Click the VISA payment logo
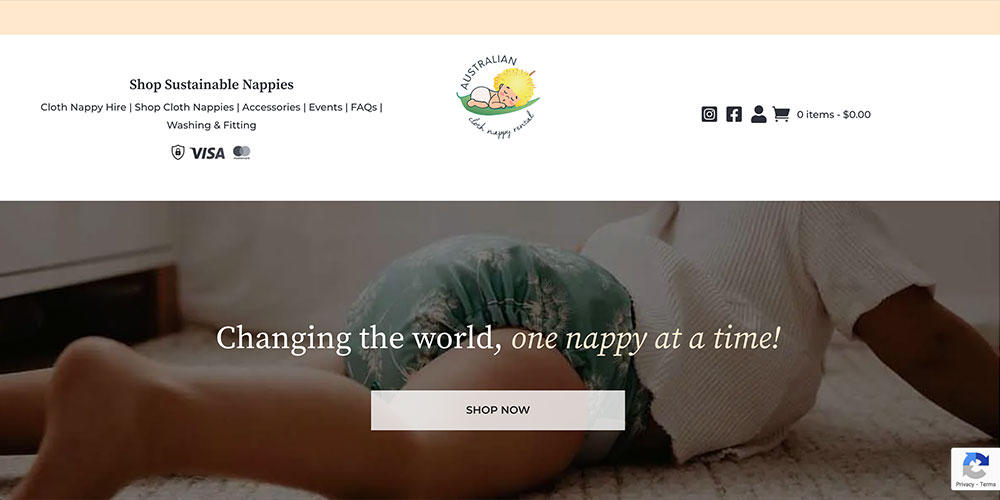Screen dimensions: 1000x500 [x=208, y=153]
